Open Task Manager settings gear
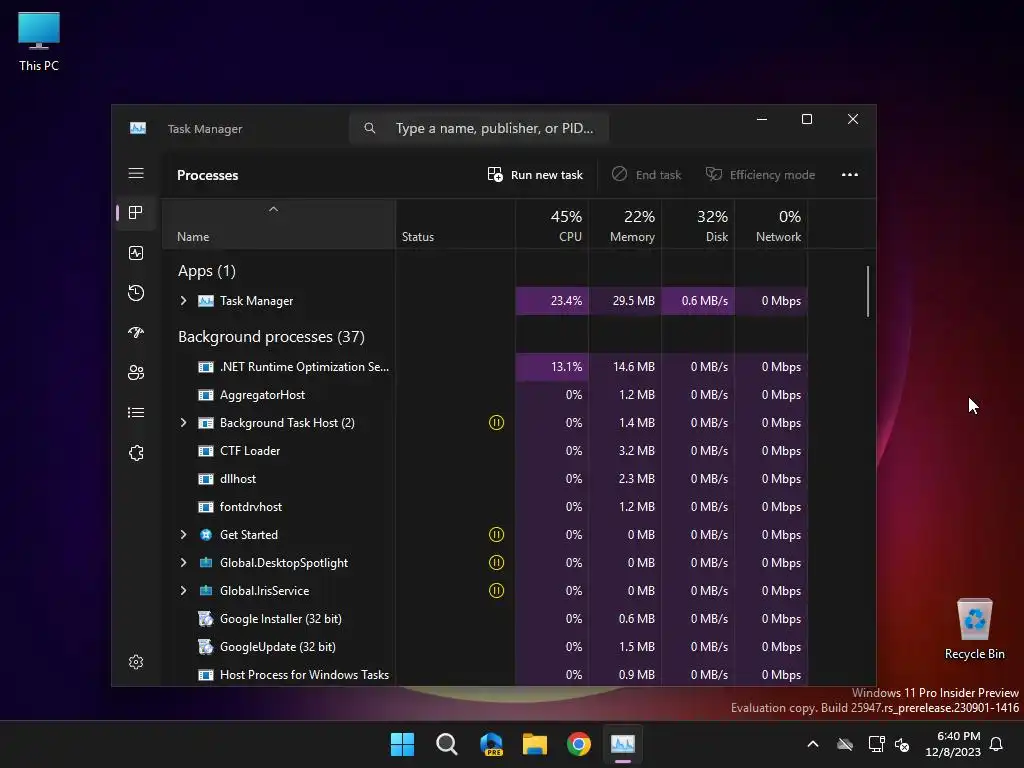The height and width of the screenshot is (768, 1024). click(x=136, y=662)
